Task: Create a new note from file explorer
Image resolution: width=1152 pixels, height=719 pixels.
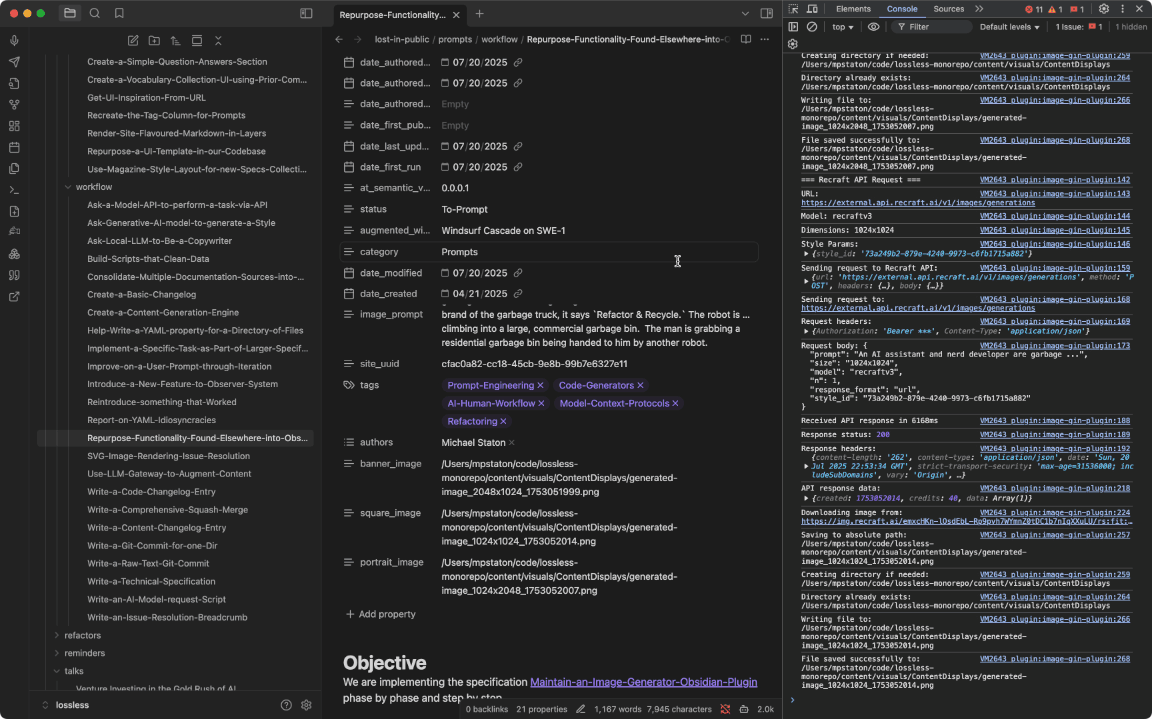Action: point(133,41)
